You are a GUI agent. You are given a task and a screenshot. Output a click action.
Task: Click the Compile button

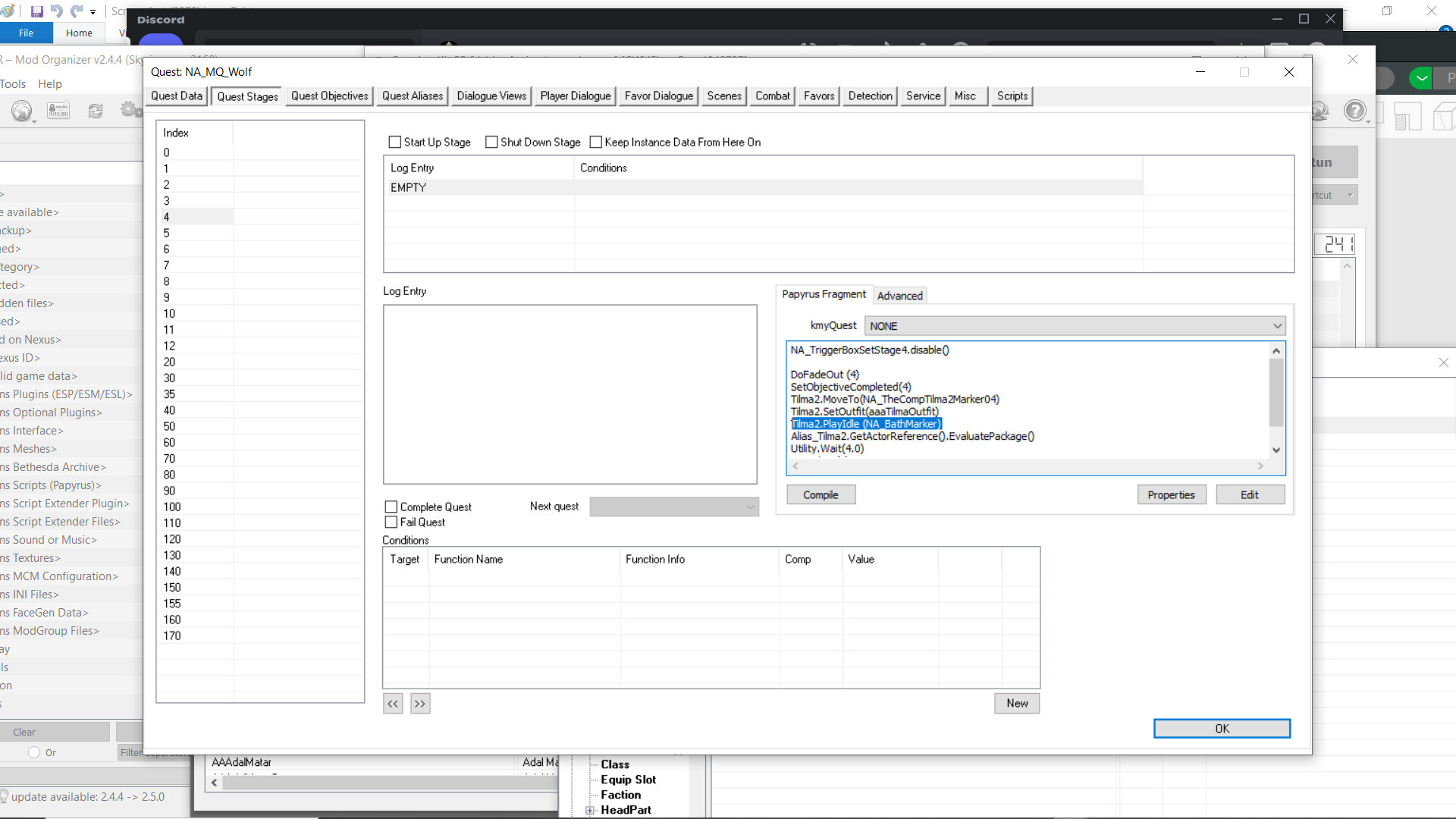(821, 495)
